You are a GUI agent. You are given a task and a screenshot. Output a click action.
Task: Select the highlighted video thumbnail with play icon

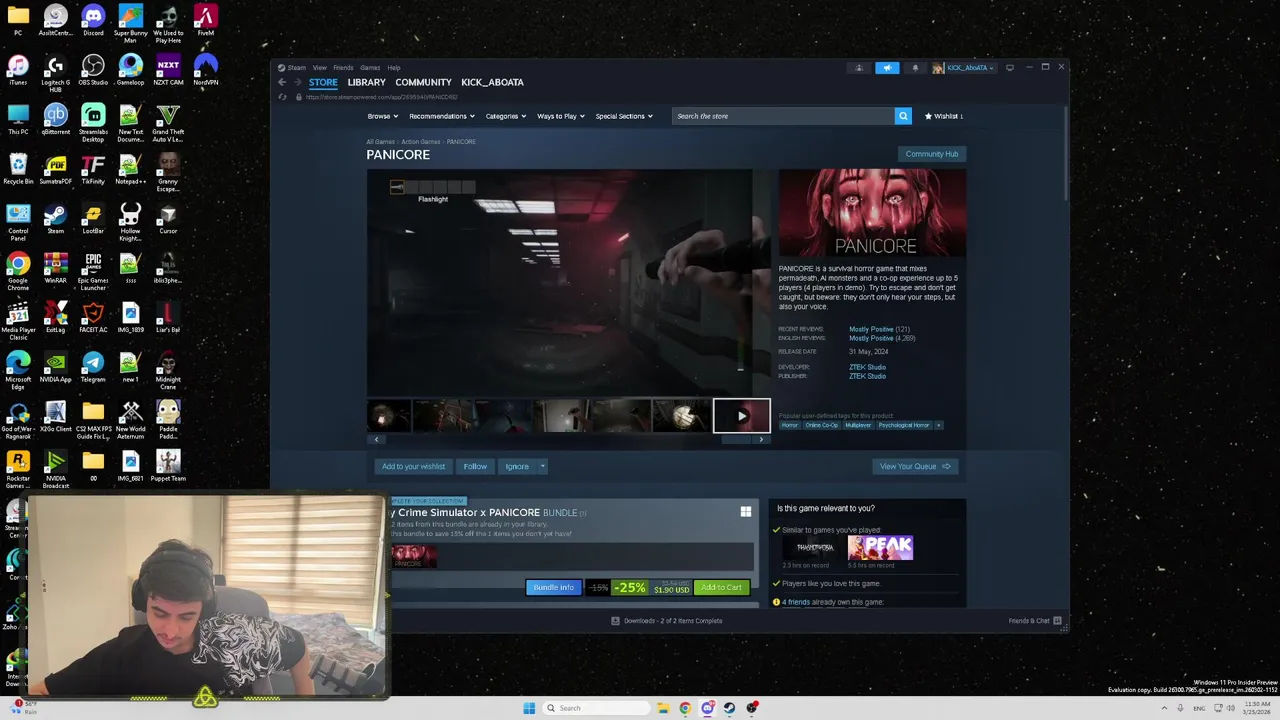point(742,416)
